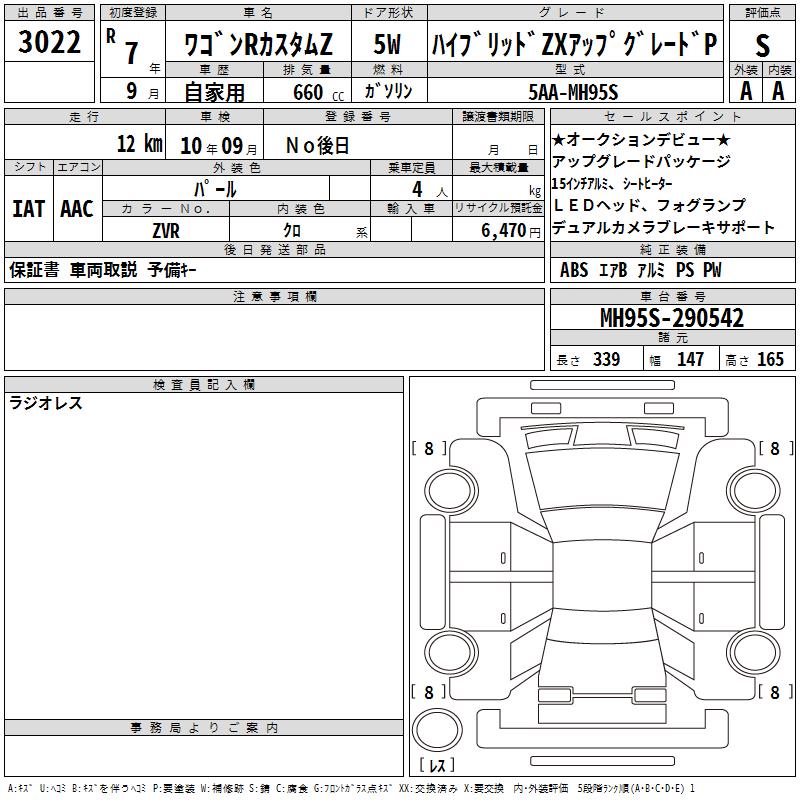Viewport: 800px width, 800px height.
Task: Click the first registration month 9月
Action: 142,91
